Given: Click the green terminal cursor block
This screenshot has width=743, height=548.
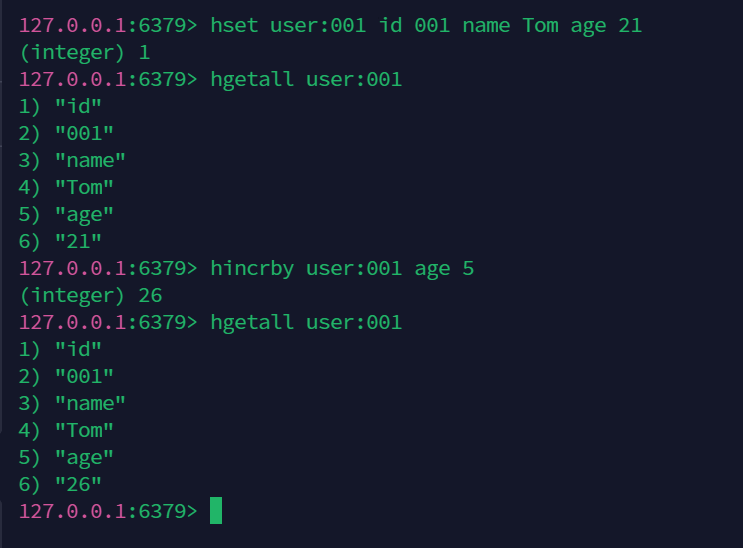Looking at the screenshot, I should [x=215, y=511].
